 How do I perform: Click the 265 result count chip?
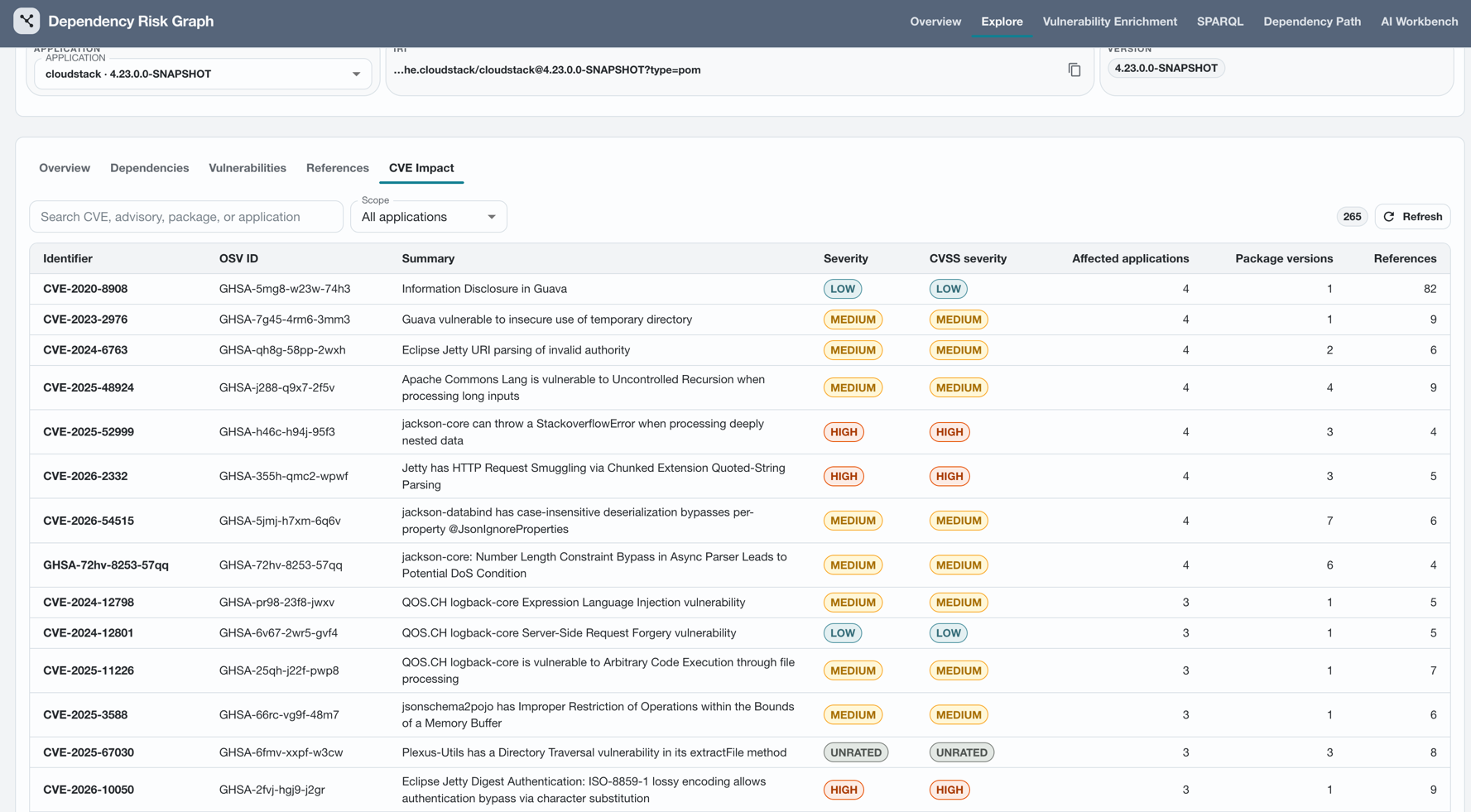pyautogui.click(x=1352, y=217)
